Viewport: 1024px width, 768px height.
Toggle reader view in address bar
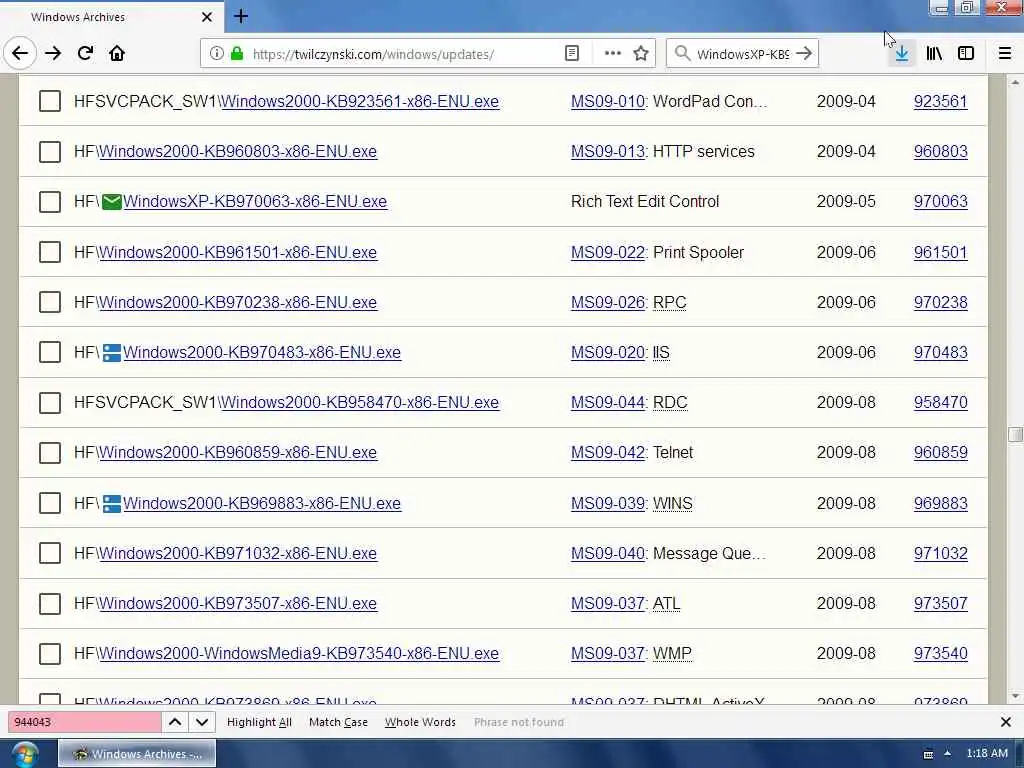[571, 54]
